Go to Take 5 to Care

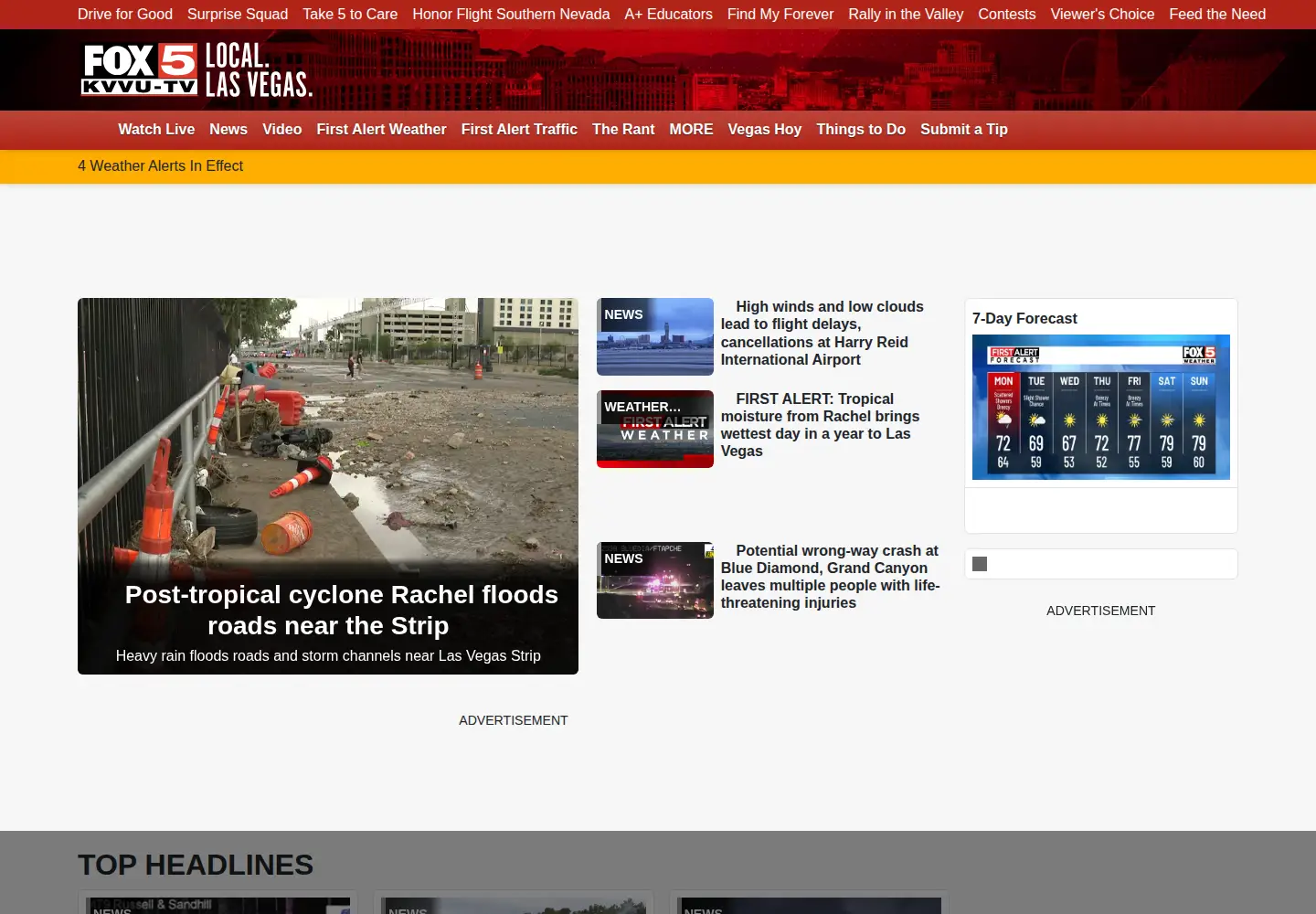point(350,15)
